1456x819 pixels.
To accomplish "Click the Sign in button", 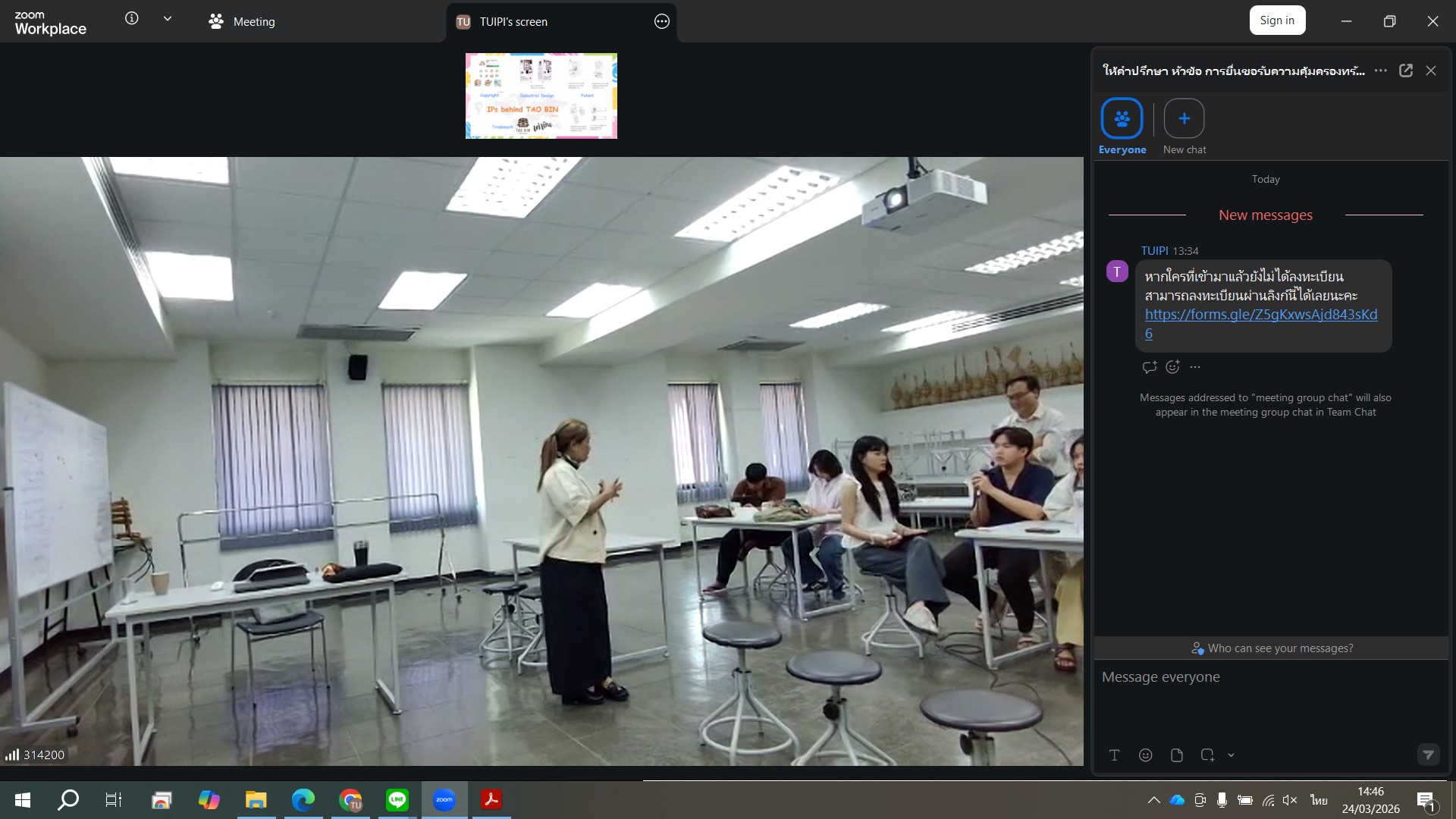I will pyautogui.click(x=1276, y=20).
